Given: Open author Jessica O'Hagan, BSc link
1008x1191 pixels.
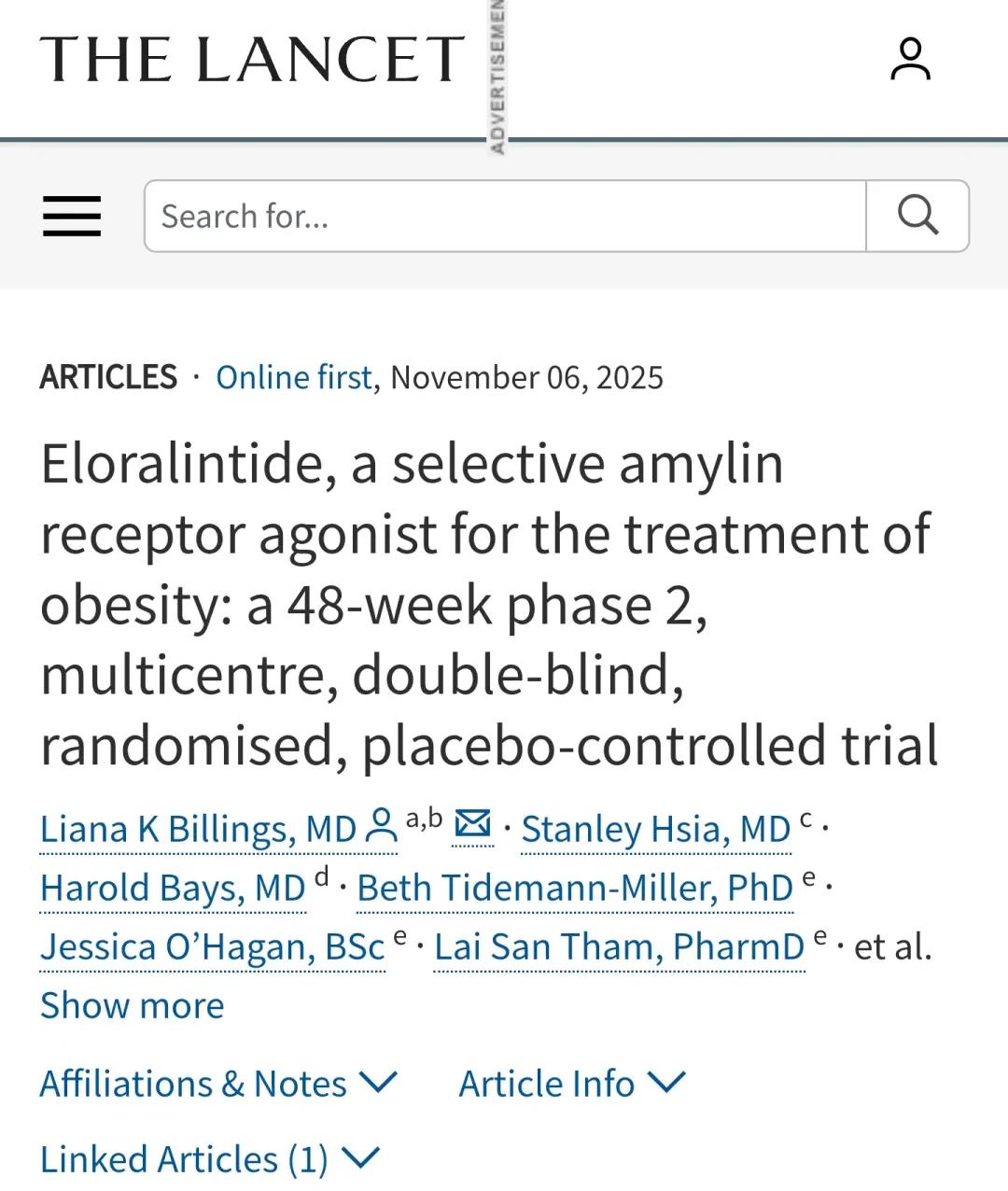Looking at the screenshot, I should pos(213,946).
